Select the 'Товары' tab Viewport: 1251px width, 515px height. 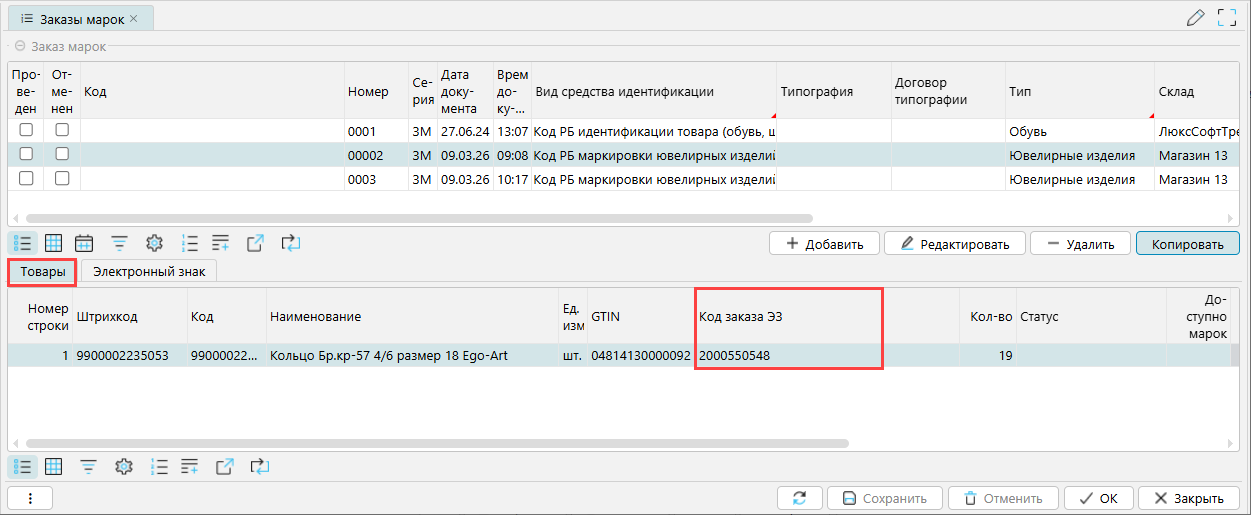pyautogui.click(x=43, y=271)
